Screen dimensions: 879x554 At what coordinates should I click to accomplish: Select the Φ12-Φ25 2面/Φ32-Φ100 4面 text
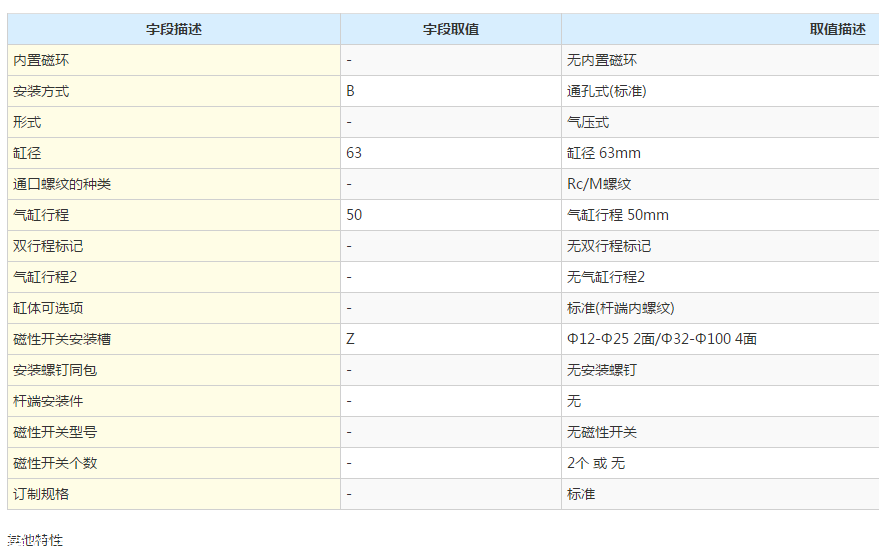(x=661, y=339)
